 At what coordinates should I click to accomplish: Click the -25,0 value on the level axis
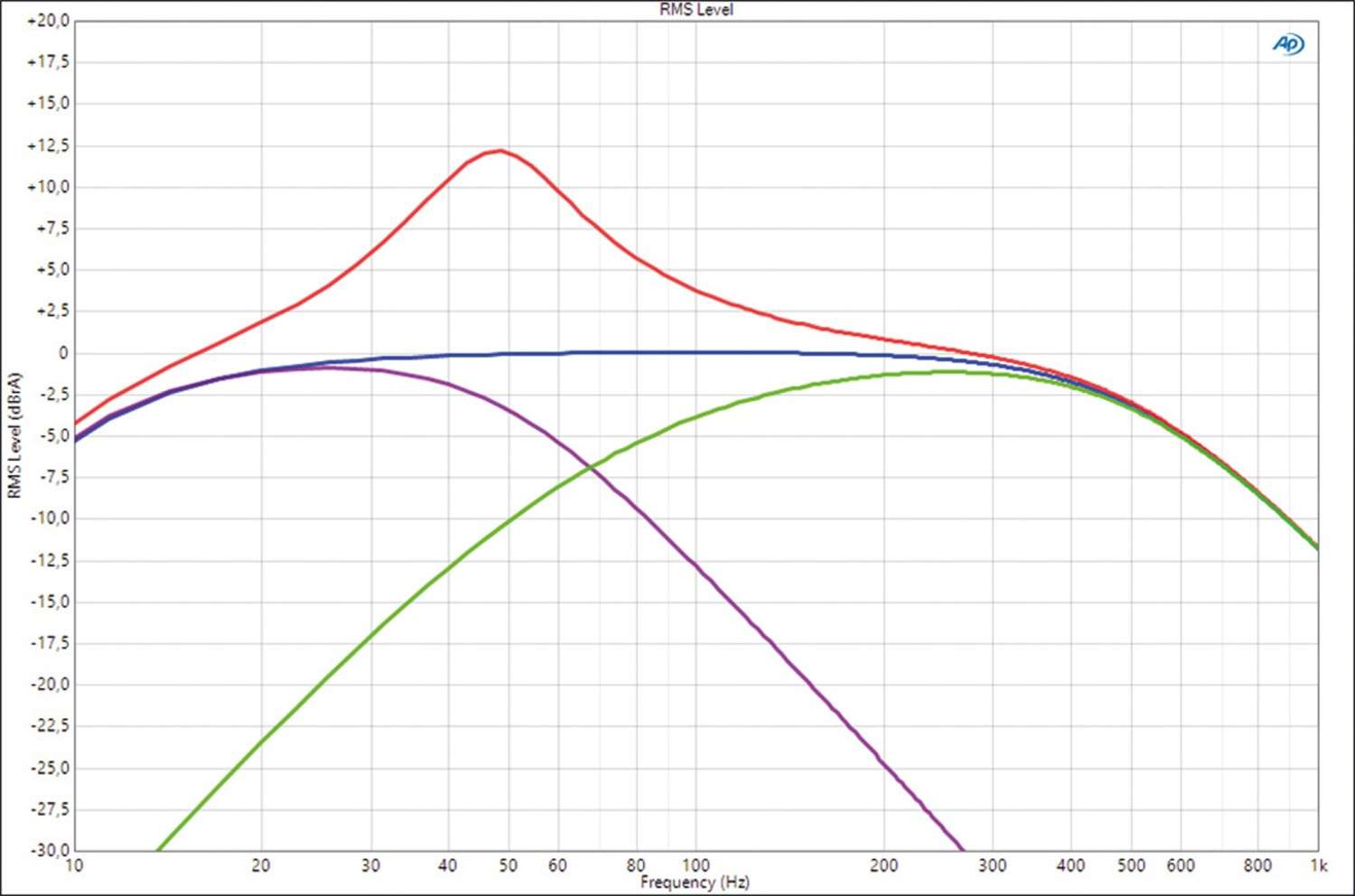pos(50,768)
